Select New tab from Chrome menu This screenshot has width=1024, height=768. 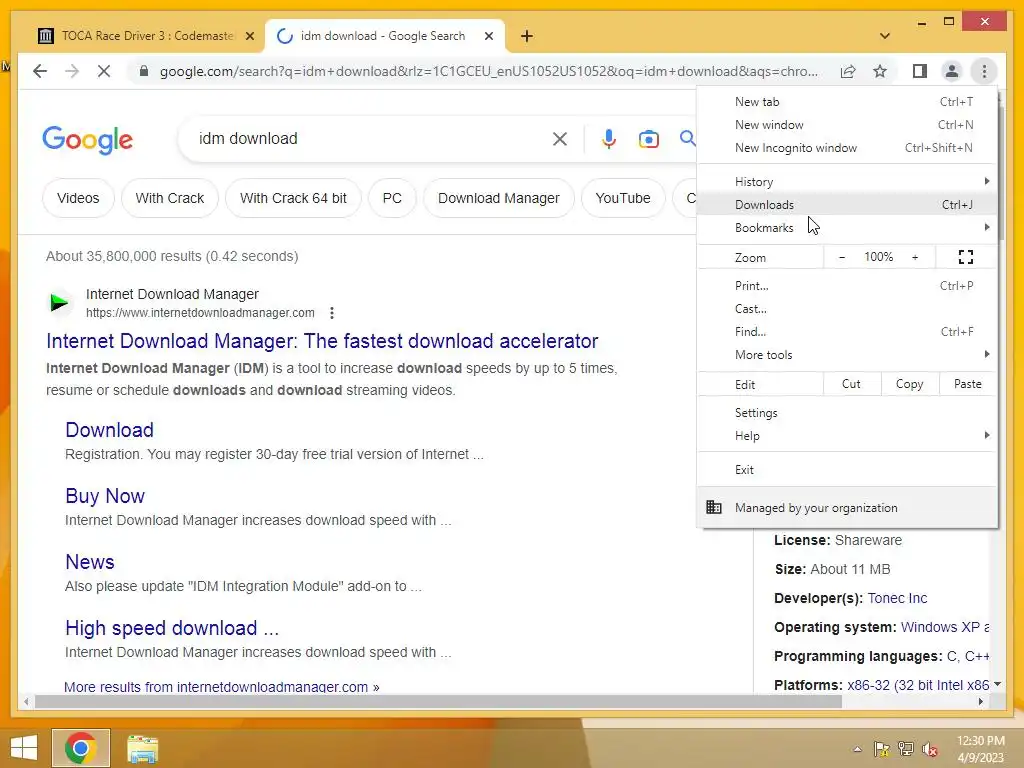pyautogui.click(x=848, y=102)
